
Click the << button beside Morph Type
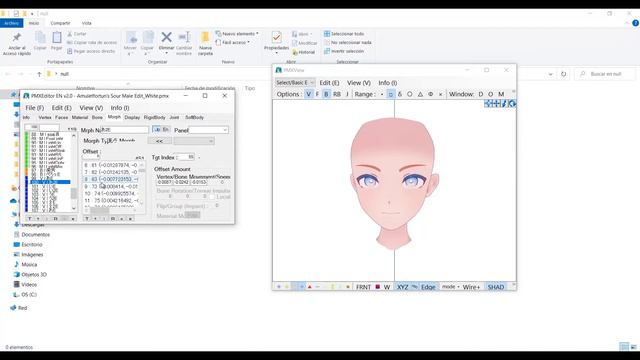click(160, 141)
